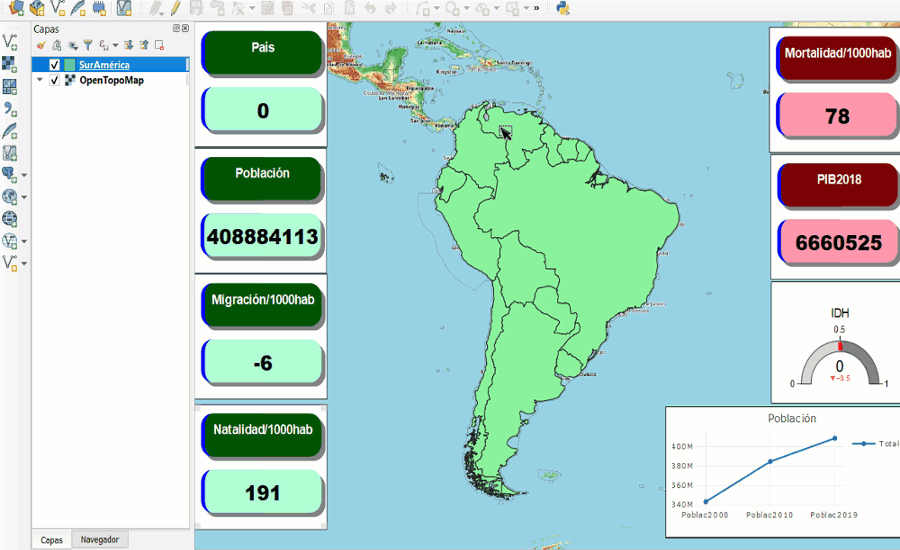Open the Python console icon
The image size is (900, 550).
(563, 8)
